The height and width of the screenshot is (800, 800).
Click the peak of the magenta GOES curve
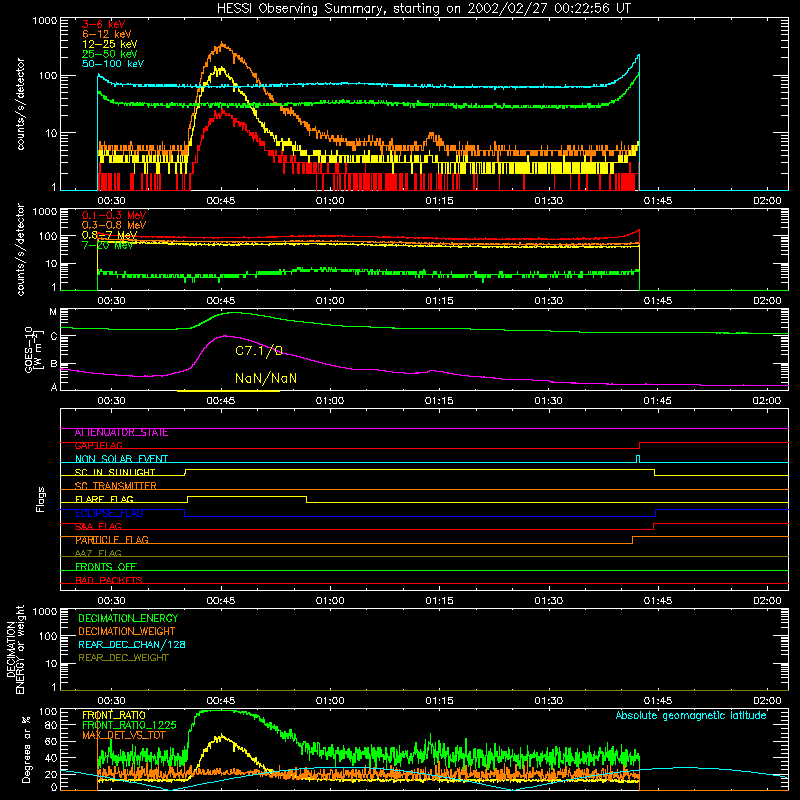pyautogui.click(x=224, y=336)
